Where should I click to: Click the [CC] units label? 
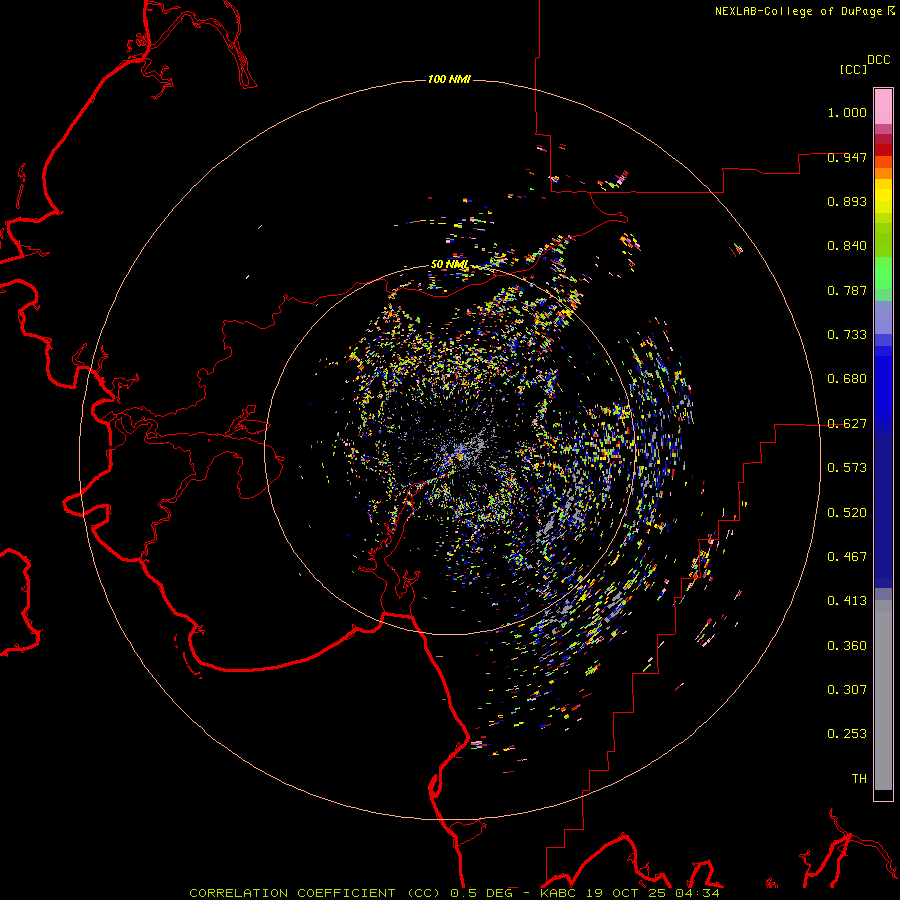pos(853,69)
